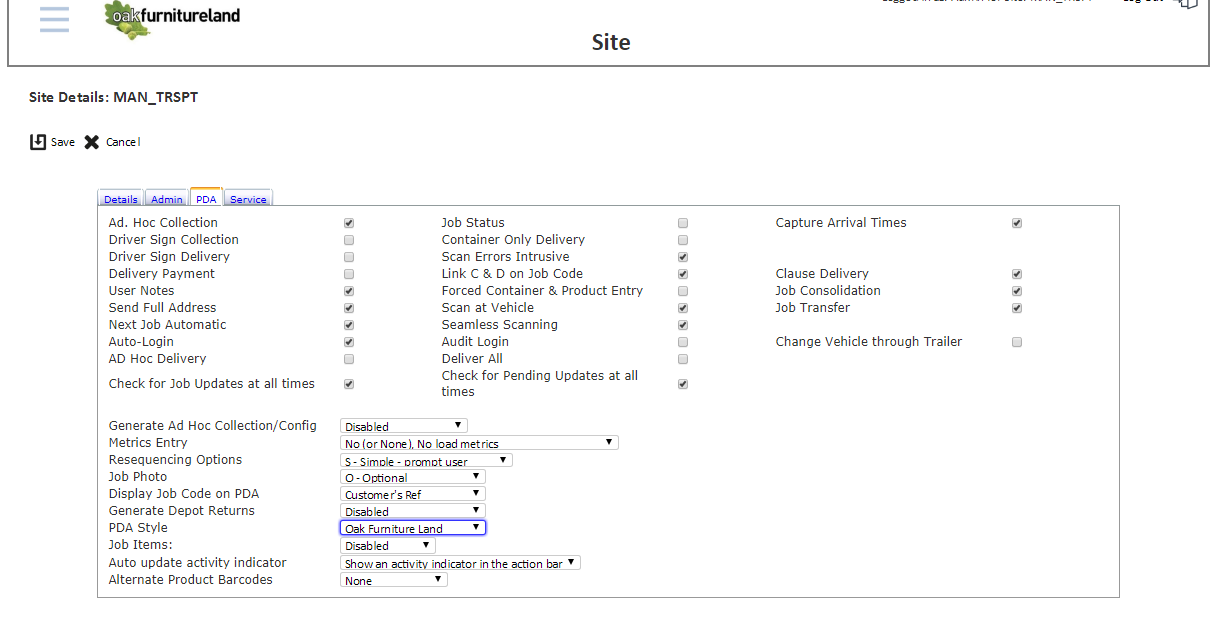Click the log out icon
This screenshot has height=629, width=1217.
[x=1188, y=3]
